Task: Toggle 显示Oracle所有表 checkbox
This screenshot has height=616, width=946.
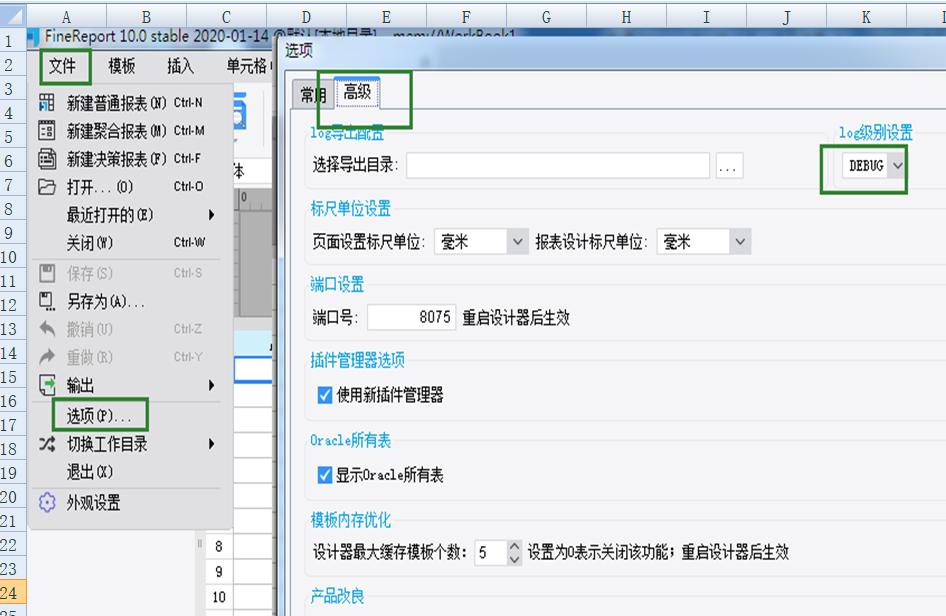Action: click(x=325, y=475)
